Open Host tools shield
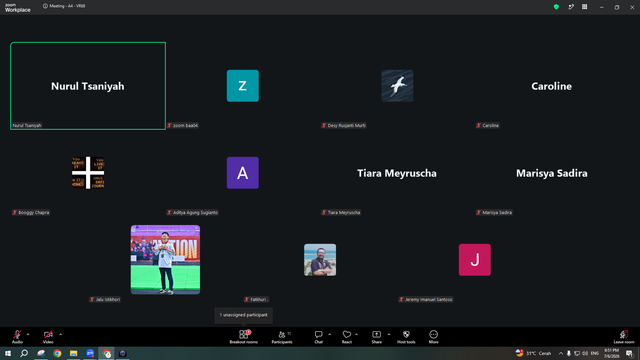The width and height of the screenshot is (640, 360). (x=406, y=337)
